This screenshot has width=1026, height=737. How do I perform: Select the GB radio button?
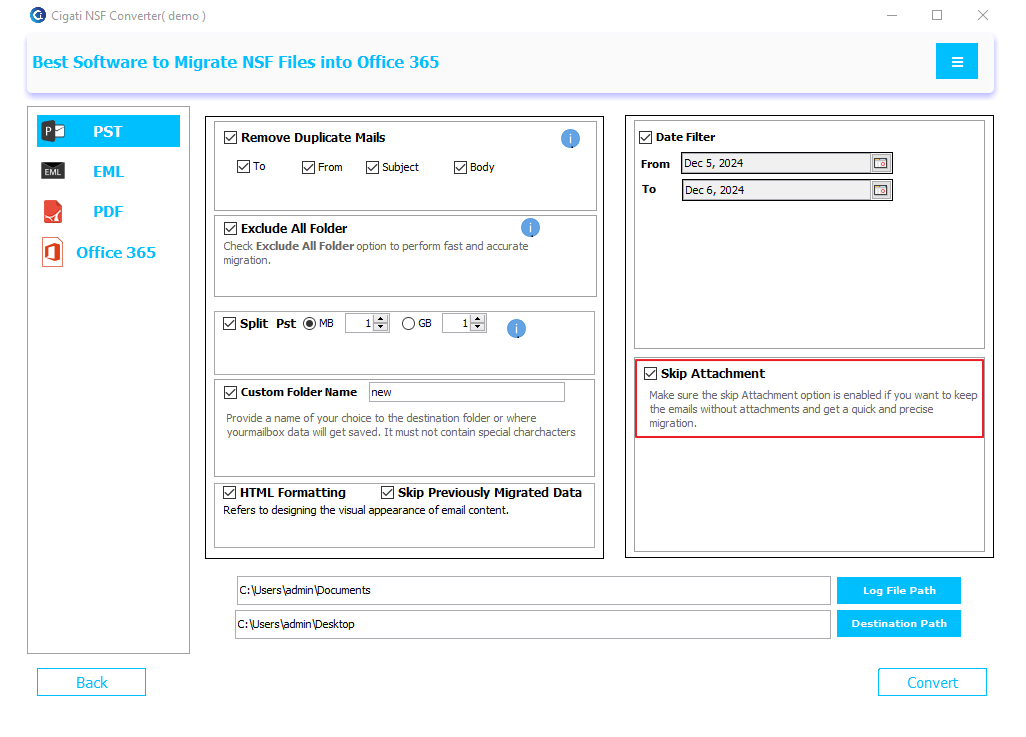(408, 323)
